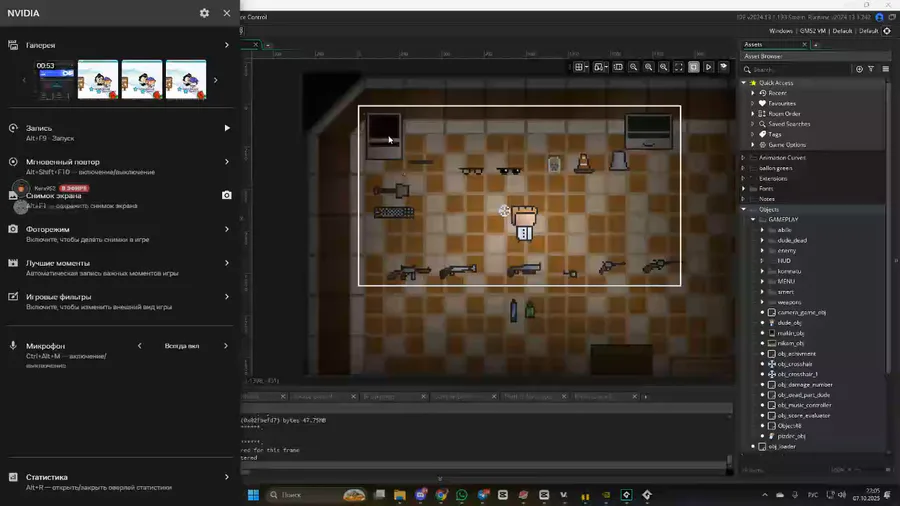Screen dimensions: 900x506
Task: Expand the Notes folder
Action: [744, 199]
